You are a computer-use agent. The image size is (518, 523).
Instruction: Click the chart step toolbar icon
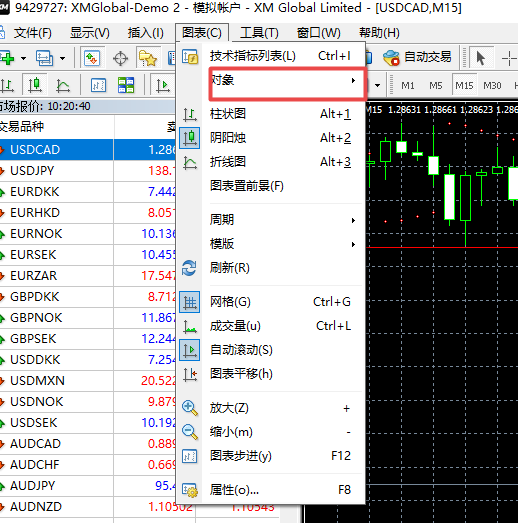tap(98, 85)
